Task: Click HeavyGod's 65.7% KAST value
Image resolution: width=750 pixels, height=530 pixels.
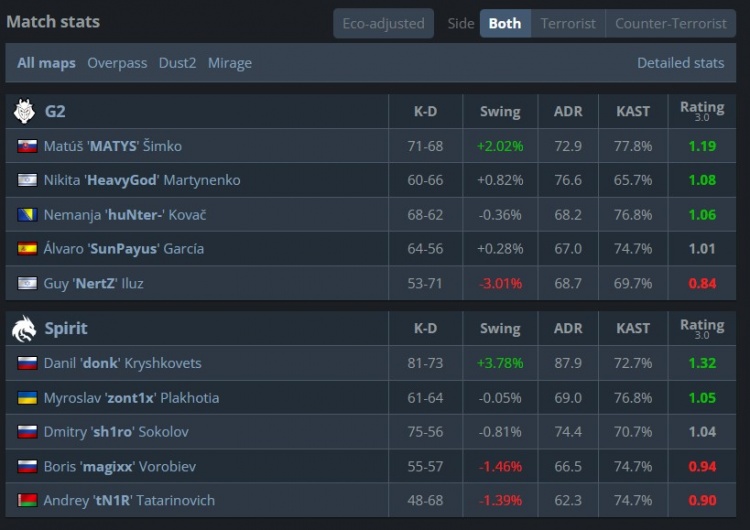Action: pos(633,180)
